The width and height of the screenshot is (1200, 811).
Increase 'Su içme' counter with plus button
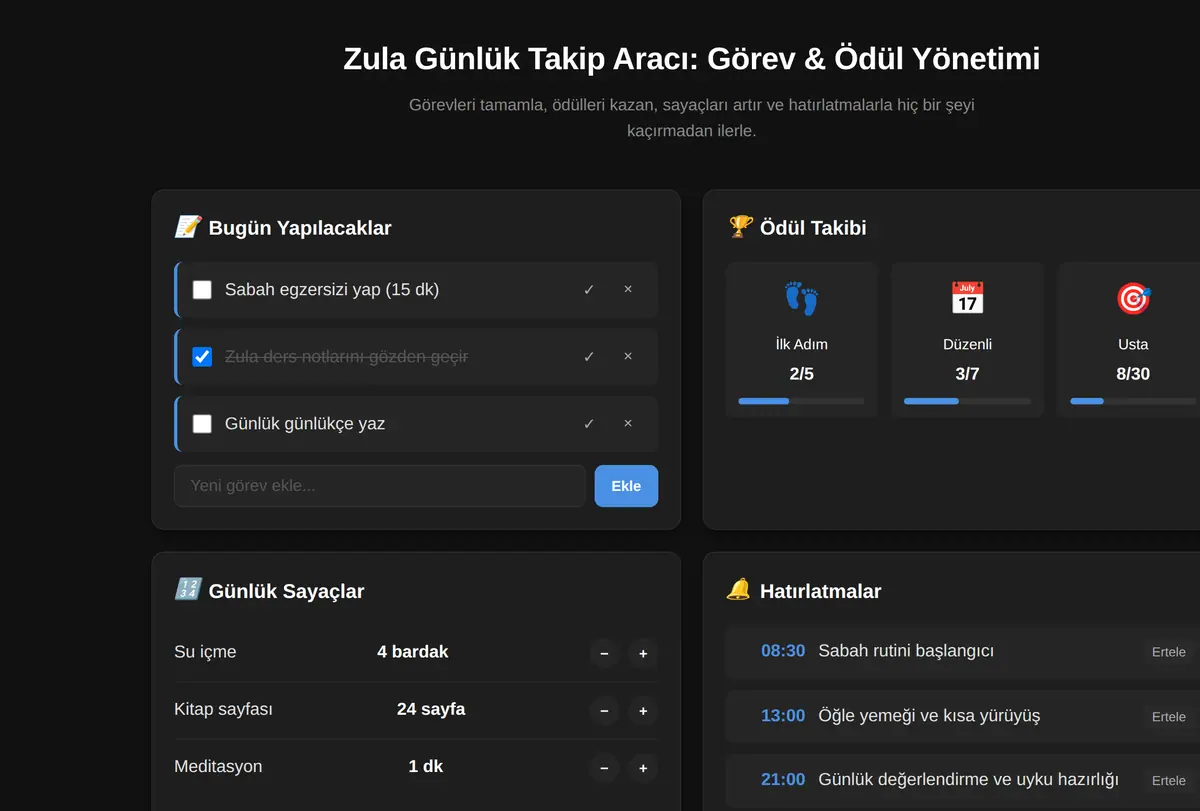pos(643,654)
